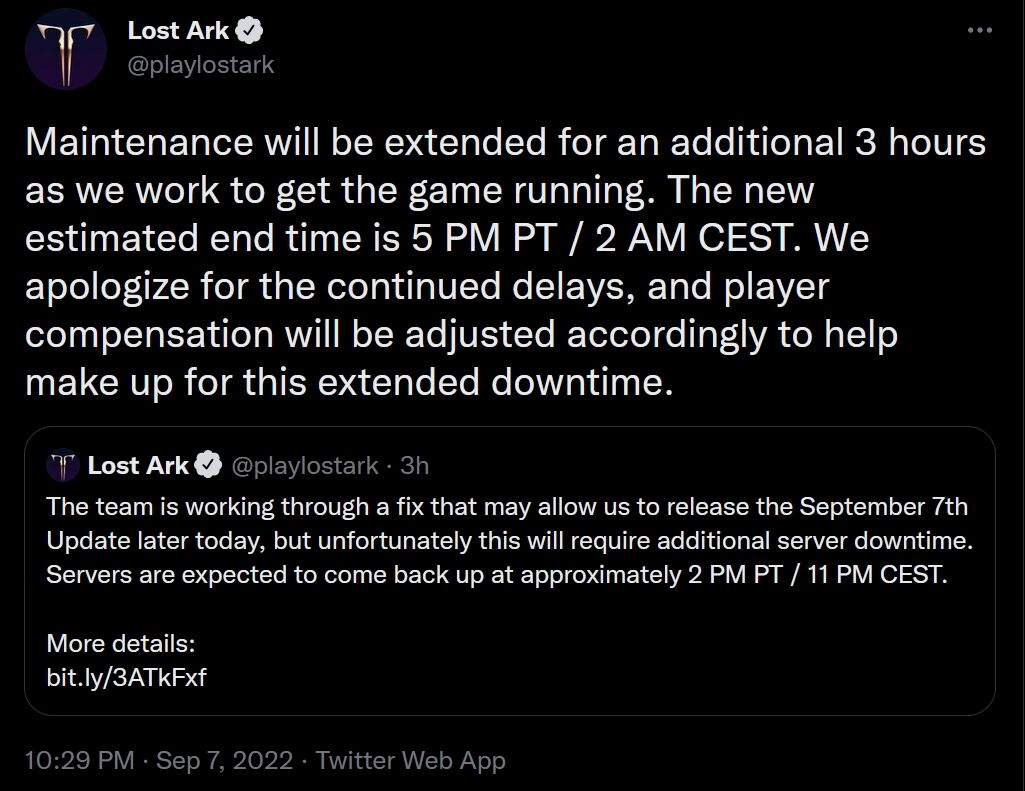Click the verified badge inside the quoted tweet
Image resolution: width=1025 pixels, height=791 pixels.
[x=209, y=466]
